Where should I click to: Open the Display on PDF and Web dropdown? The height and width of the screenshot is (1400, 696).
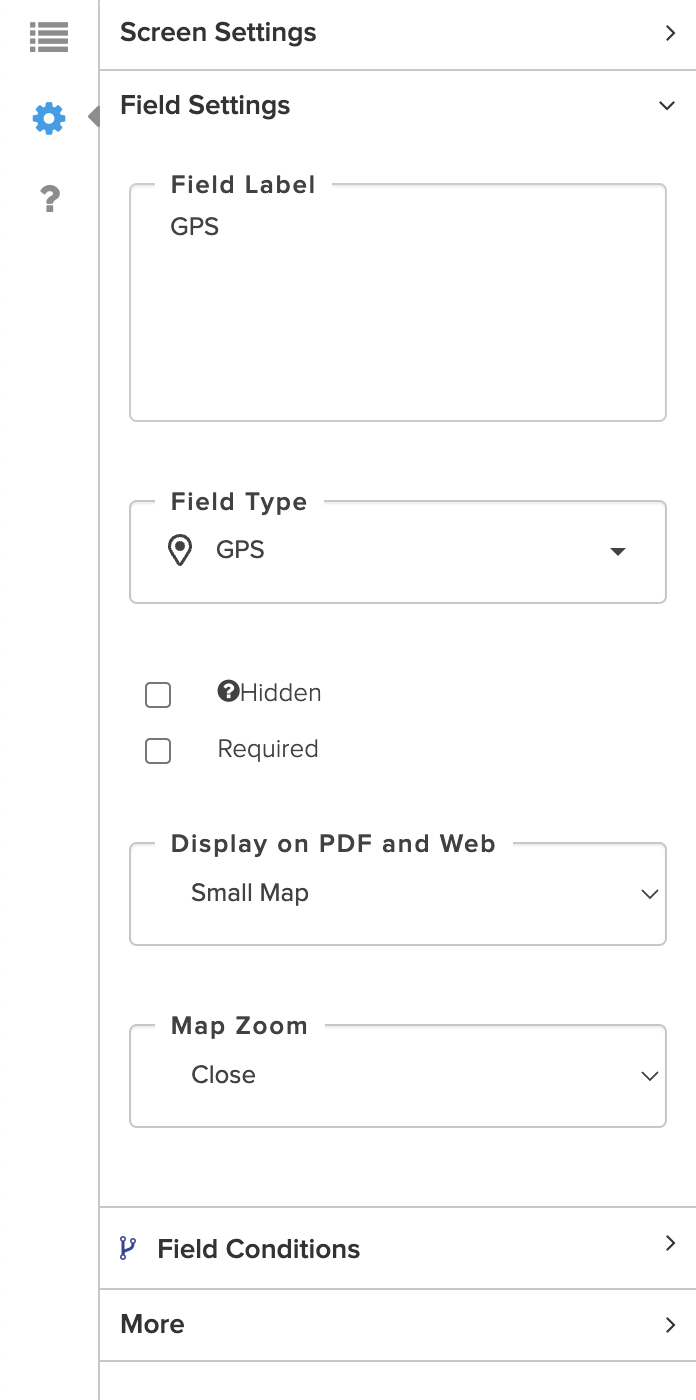tap(398, 894)
